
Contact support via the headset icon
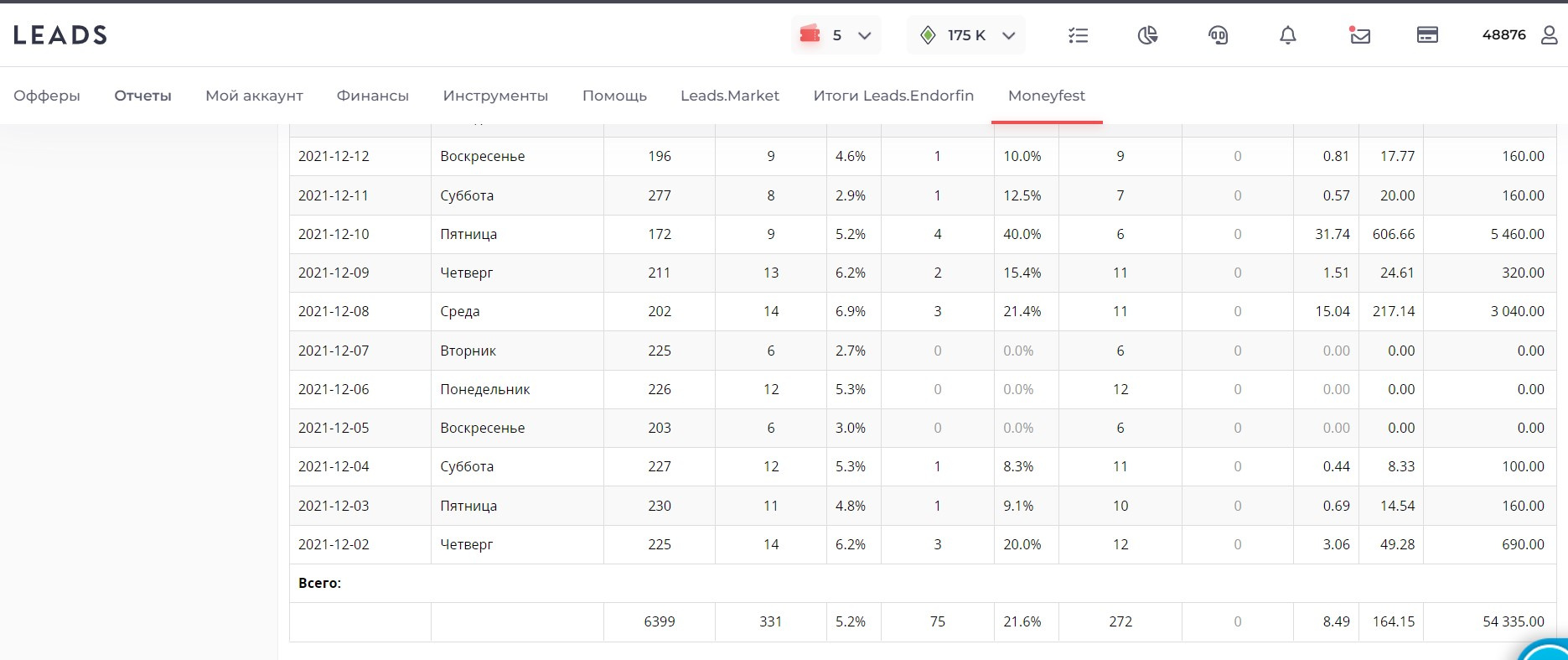1218,35
